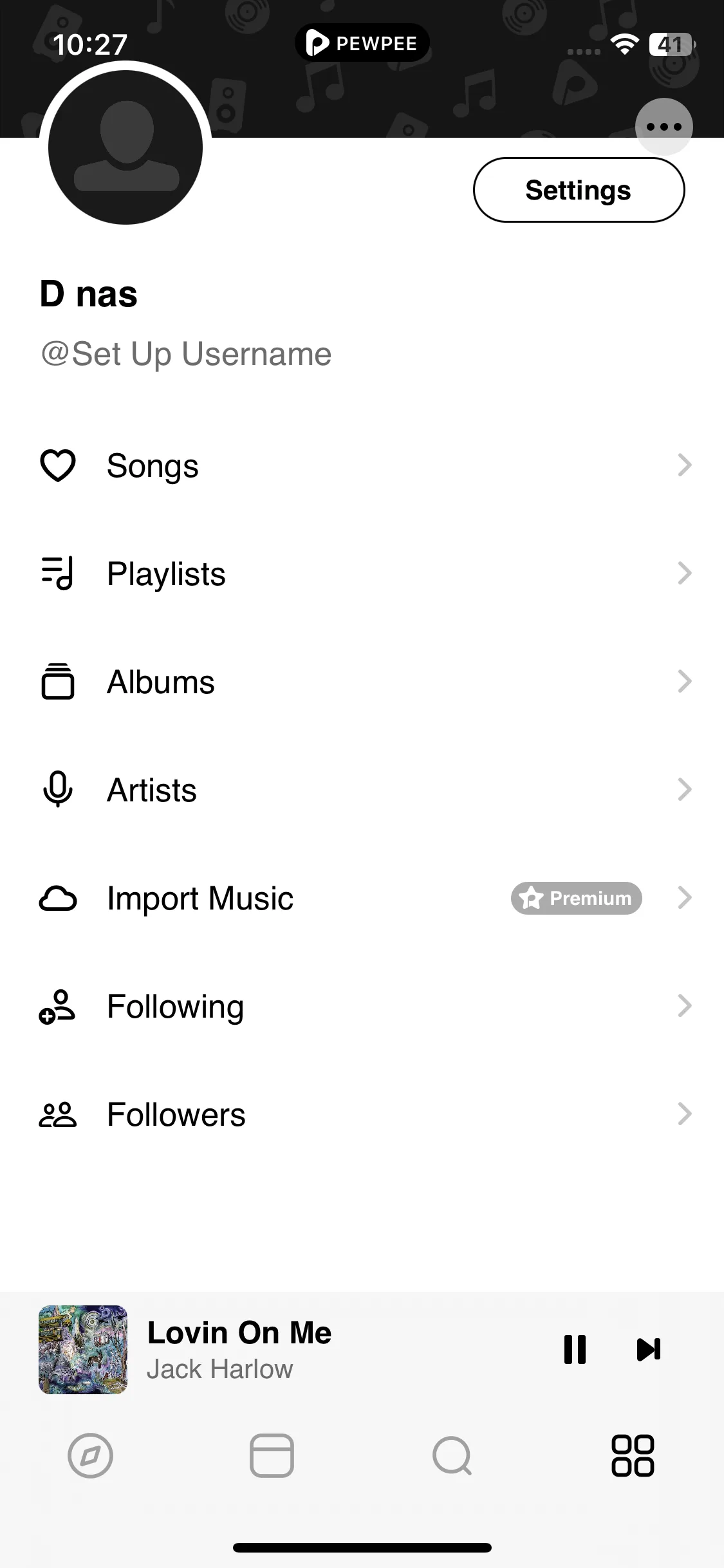Tap the microphone icon for Artists
This screenshot has width=724, height=1568.
pos(58,789)
